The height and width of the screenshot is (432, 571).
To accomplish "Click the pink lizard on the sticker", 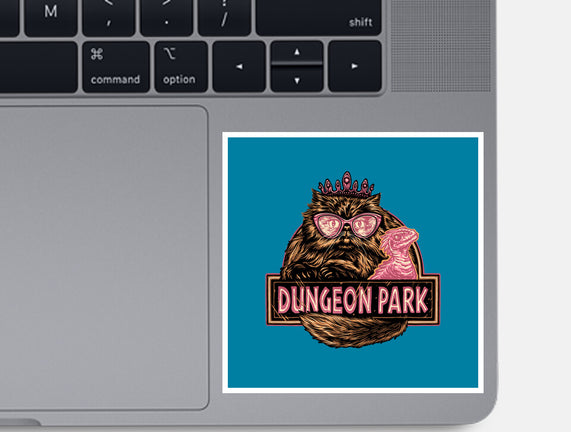I will (x=395, y=254).
